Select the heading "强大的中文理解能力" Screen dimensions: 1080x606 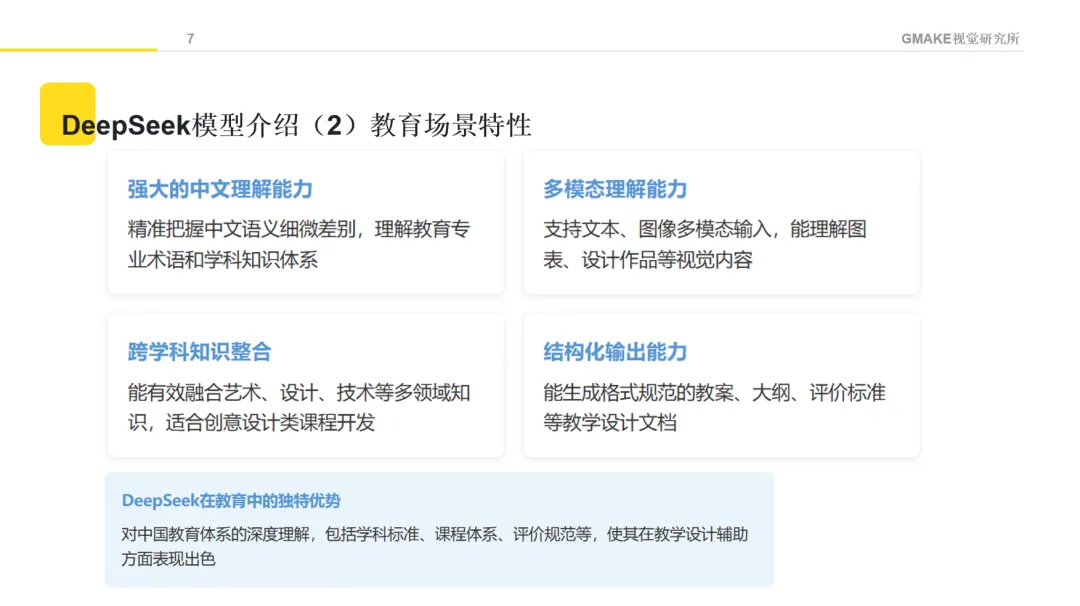[220, 189]
